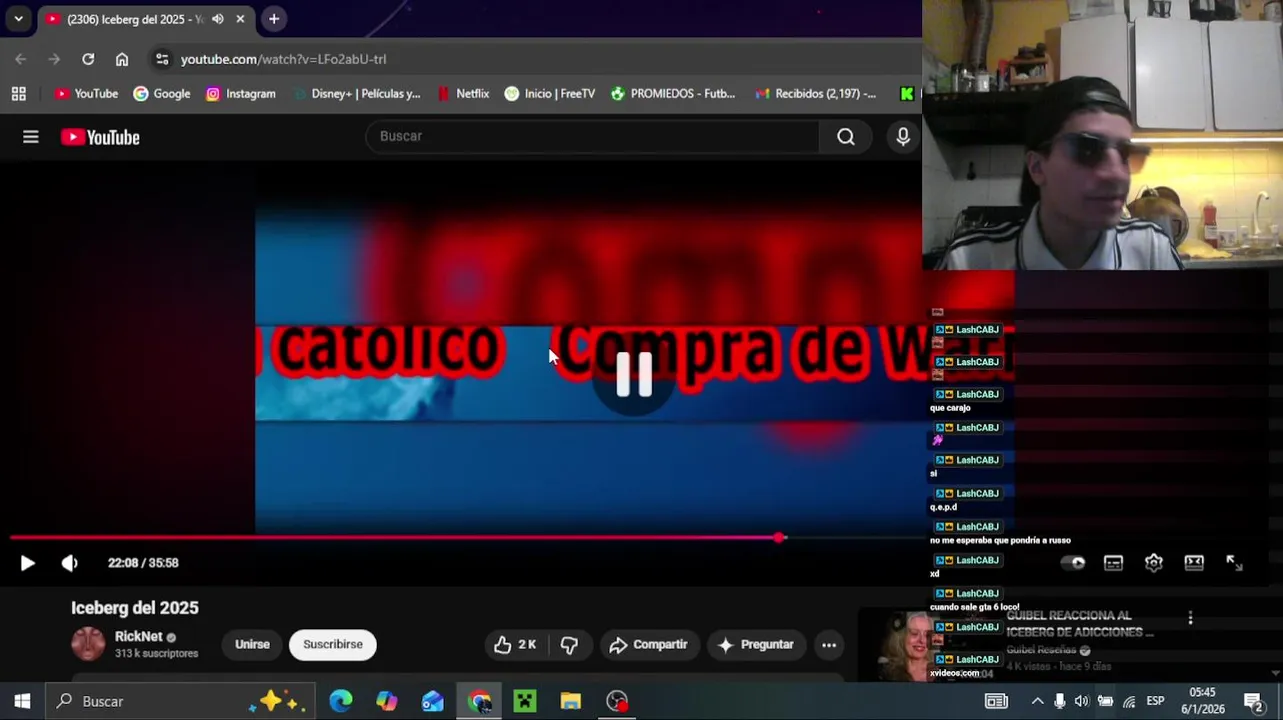Screen dimensions: 1283x720
Task: Click the 'Iceberg del 2025' video title
Action: (135, 608)
